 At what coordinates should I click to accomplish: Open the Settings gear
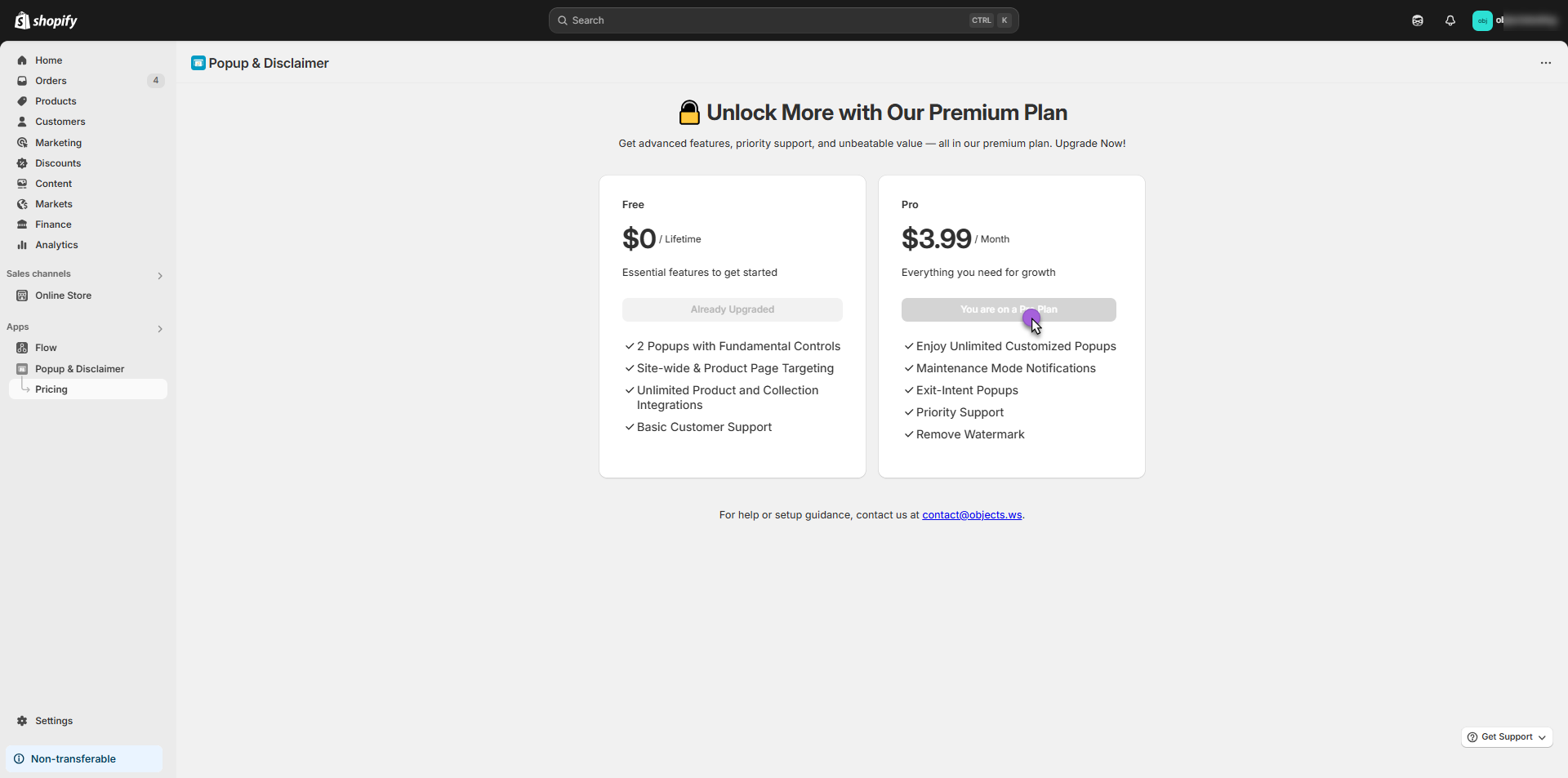22,721
